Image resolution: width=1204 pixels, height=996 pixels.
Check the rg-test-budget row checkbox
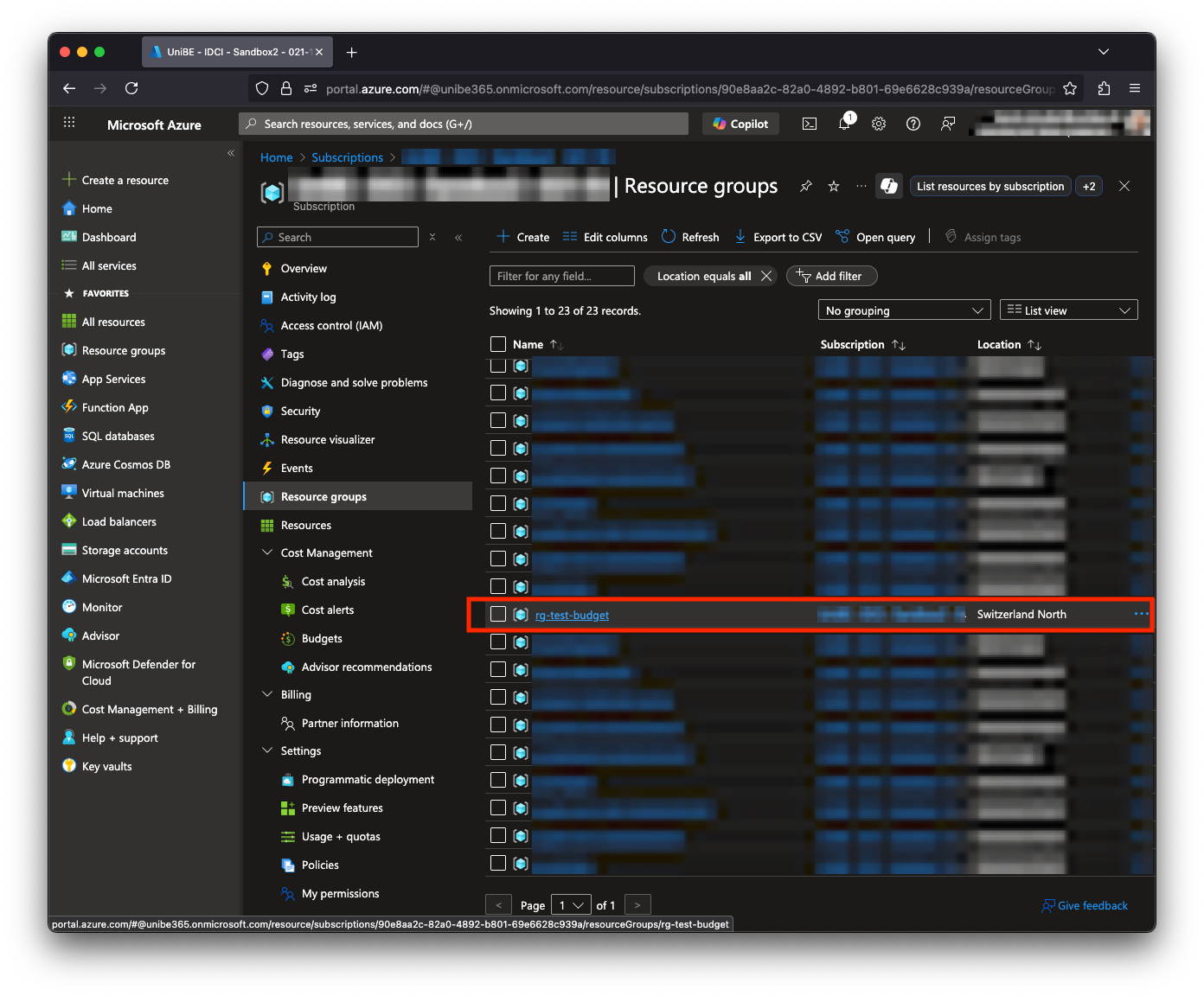(497, 614)
